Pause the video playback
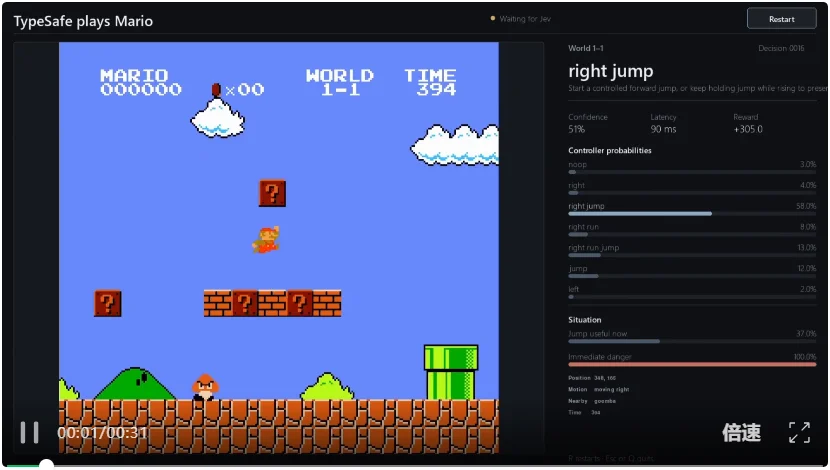This screenshot has height=470, width=830. click(x=30, y=432)
